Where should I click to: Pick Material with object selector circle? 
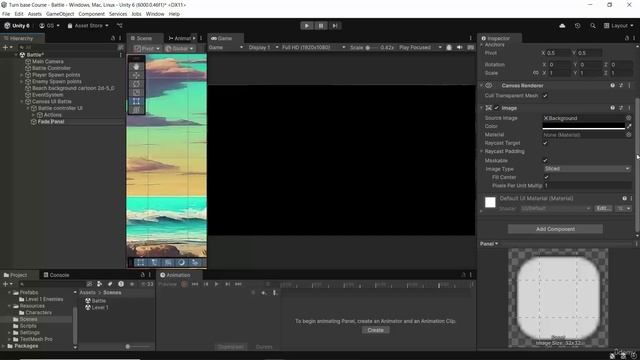click(629, 135)
